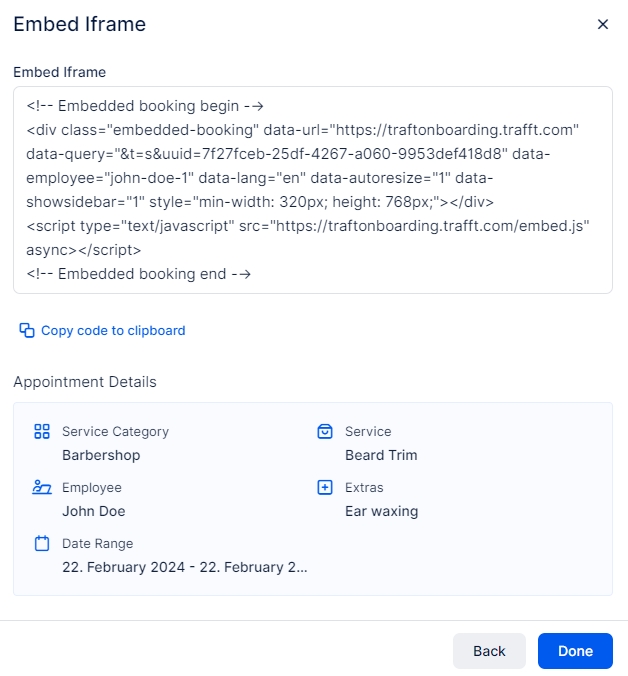Click the copy-to-clipboard icon

click(x=27, y=330)
